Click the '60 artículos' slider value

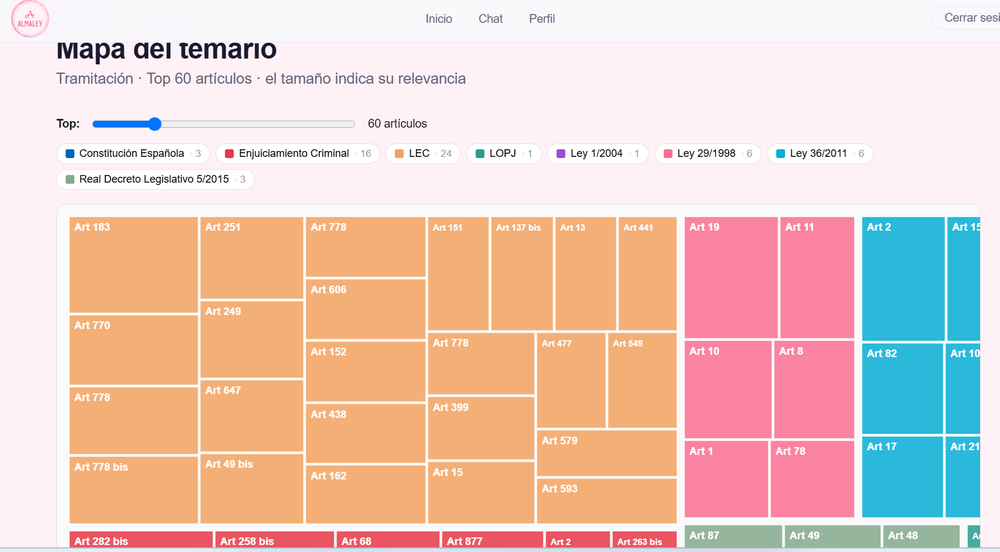[397, 124]
